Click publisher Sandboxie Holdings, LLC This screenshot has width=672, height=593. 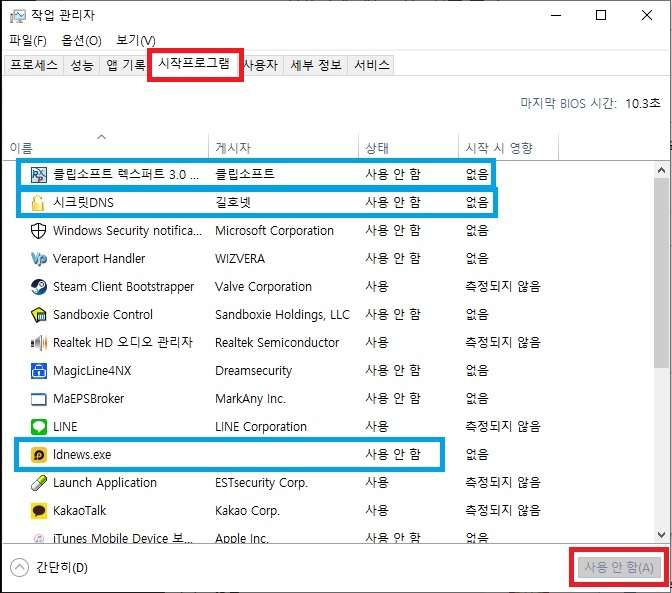pos(282,315)
